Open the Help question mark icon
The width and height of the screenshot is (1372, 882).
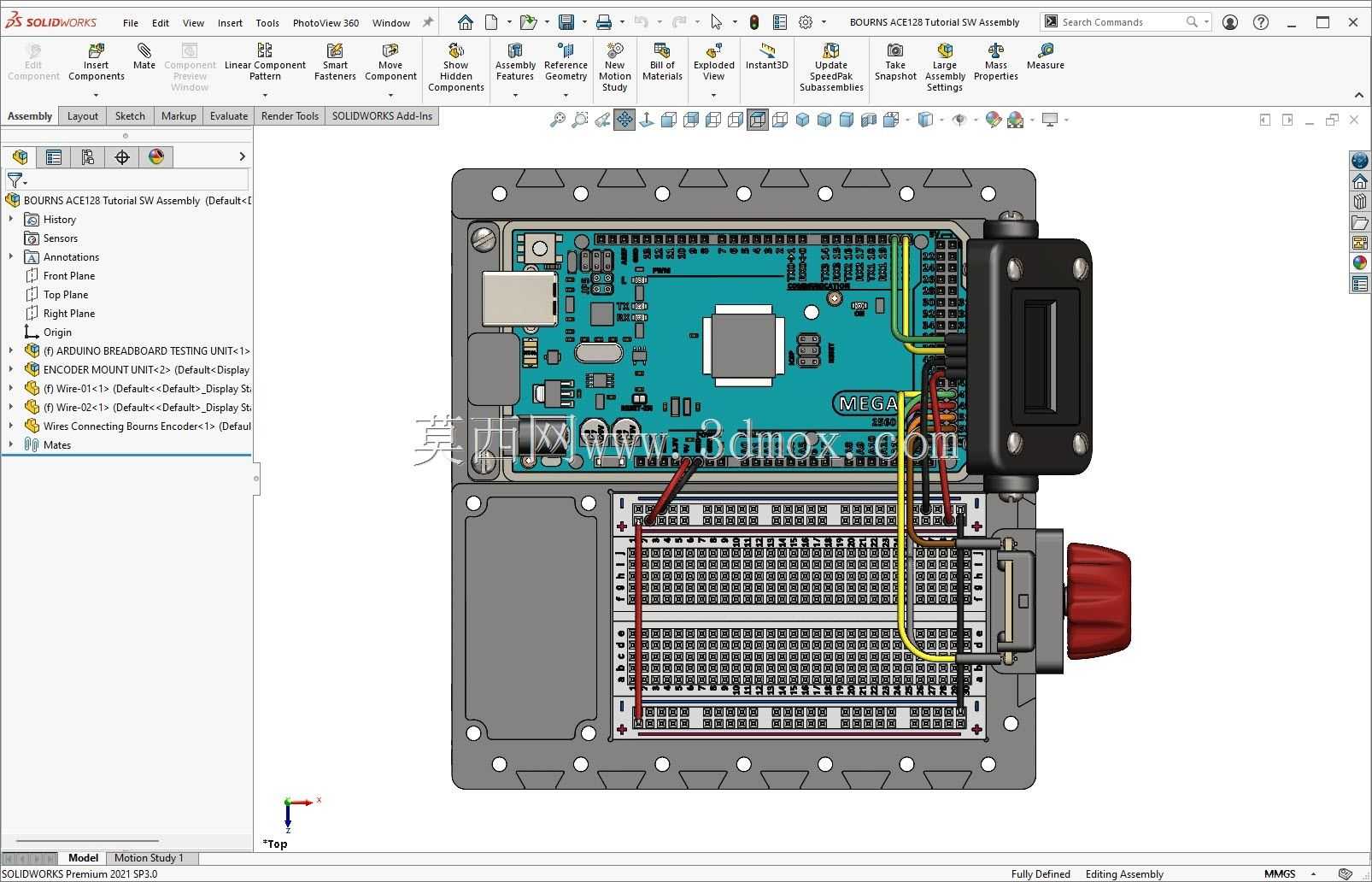click(1261, 22)
